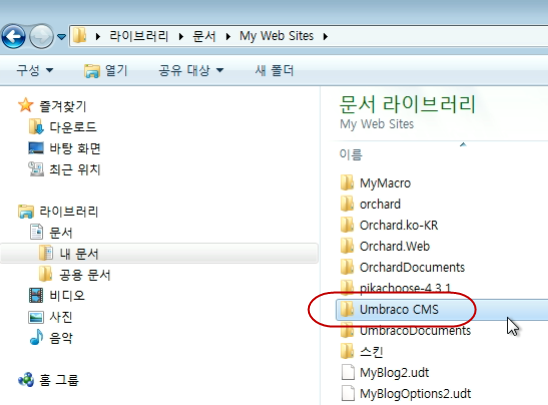Screen dimensions: 548x405
Task: Click the orchard folder icon
Action: point(347,203)
